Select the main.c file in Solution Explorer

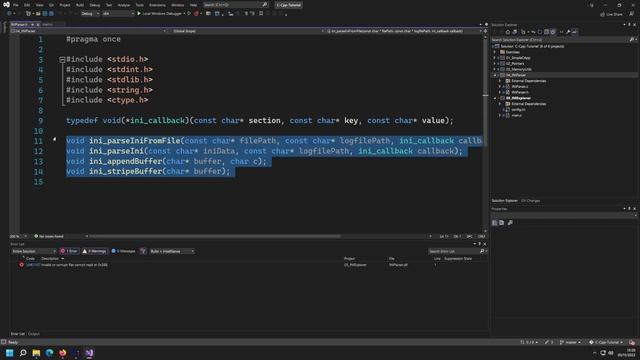click(516, 116)
